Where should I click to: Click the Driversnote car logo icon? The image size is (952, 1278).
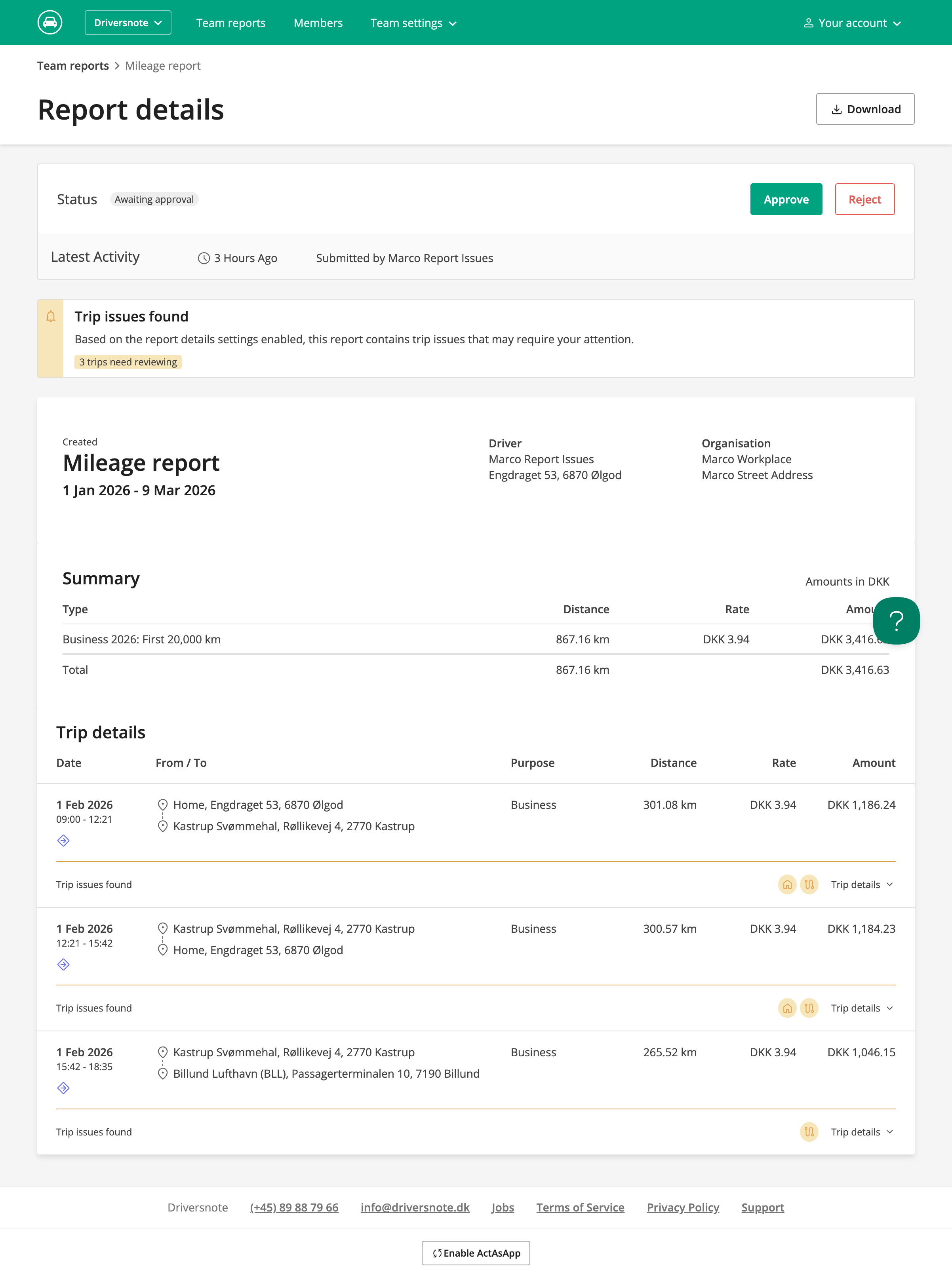pyautogui.click(x=50, y=23)
